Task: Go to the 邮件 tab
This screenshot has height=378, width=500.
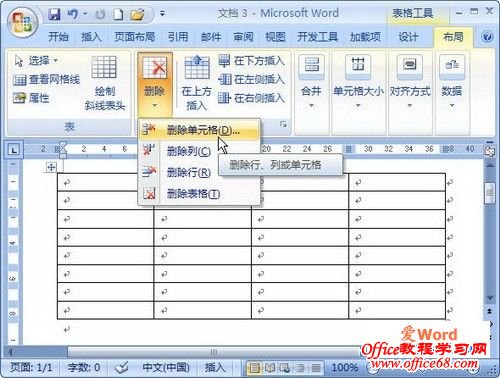Action: [211, 37]
